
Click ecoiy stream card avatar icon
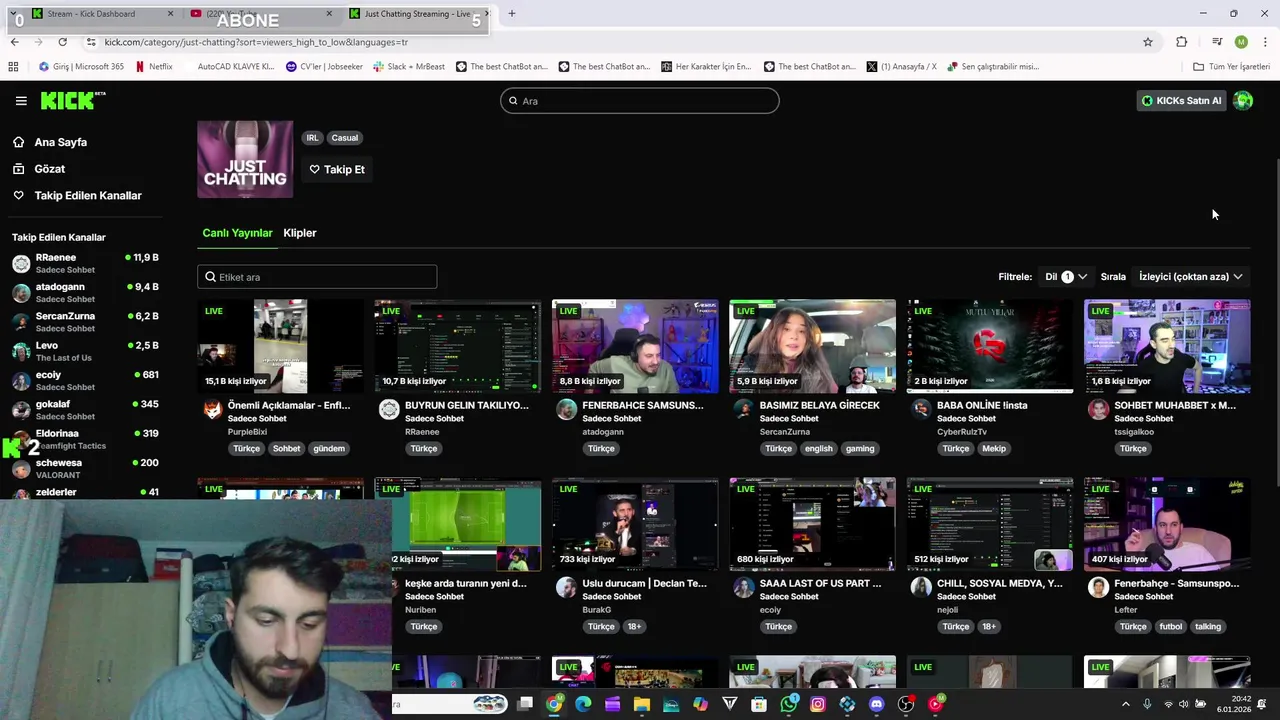coord(743,587)
